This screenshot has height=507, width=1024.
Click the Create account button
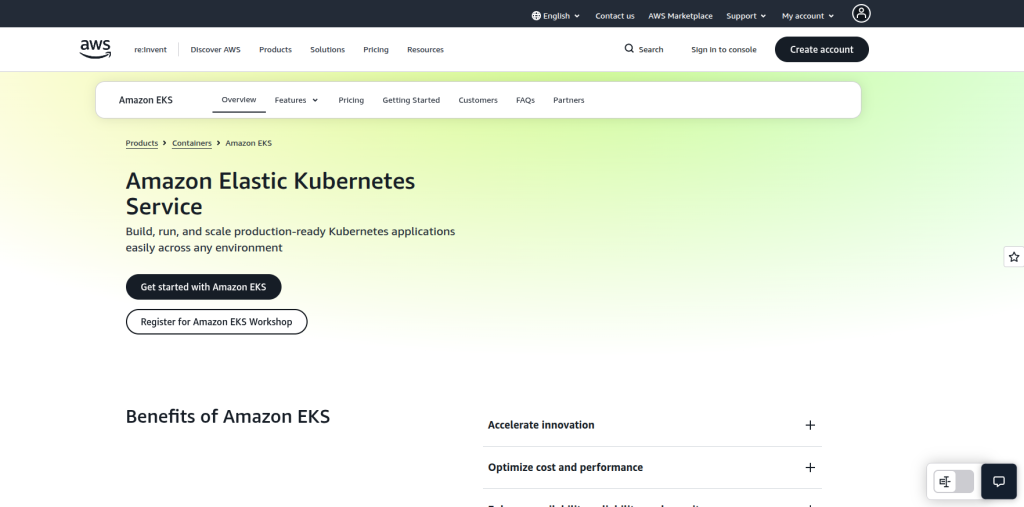click(x=822, y=50)
